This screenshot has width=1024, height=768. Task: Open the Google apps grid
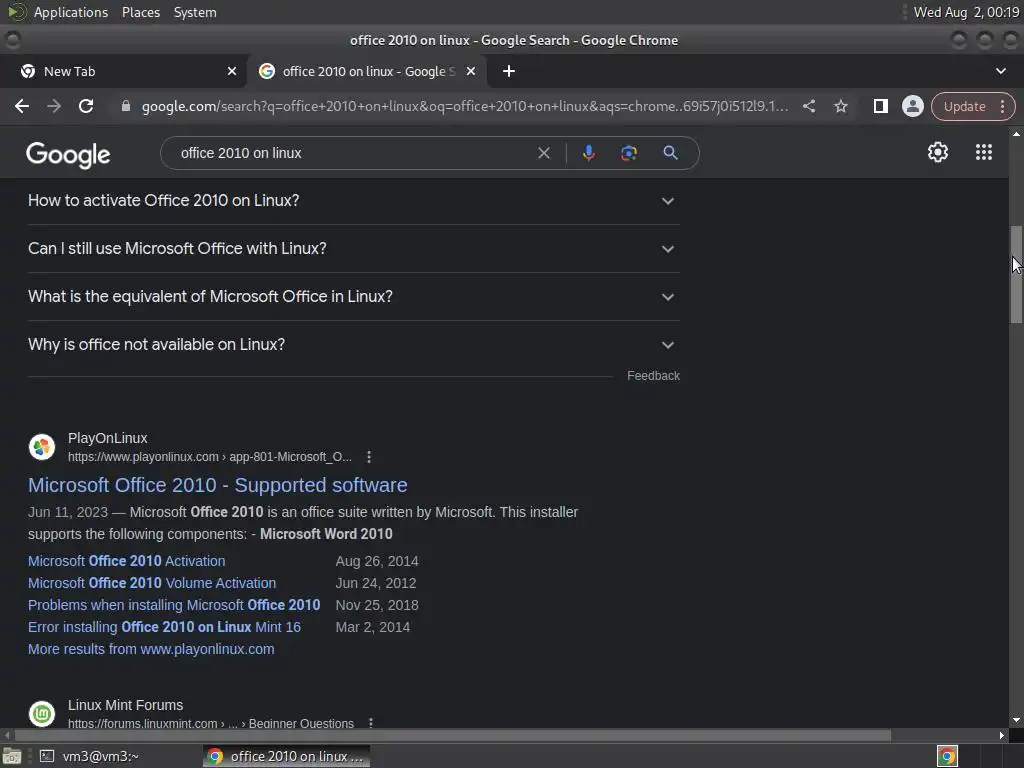(x=984, y=152)
